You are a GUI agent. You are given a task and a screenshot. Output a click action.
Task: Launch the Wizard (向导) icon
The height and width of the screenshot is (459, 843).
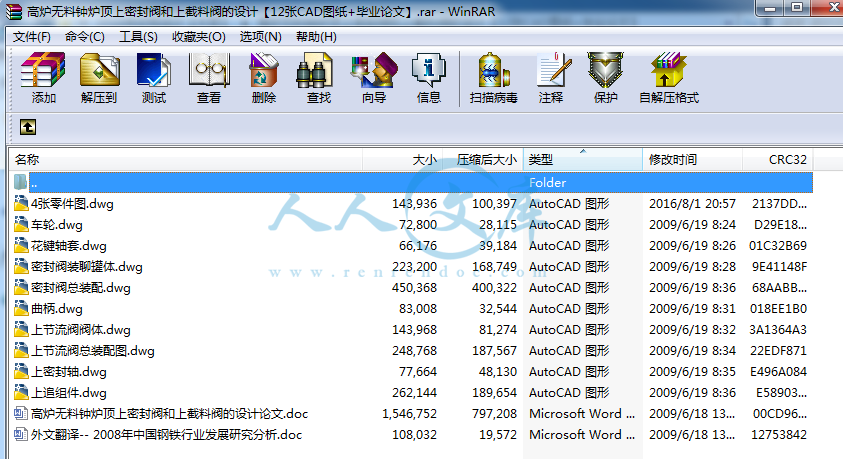374,70
